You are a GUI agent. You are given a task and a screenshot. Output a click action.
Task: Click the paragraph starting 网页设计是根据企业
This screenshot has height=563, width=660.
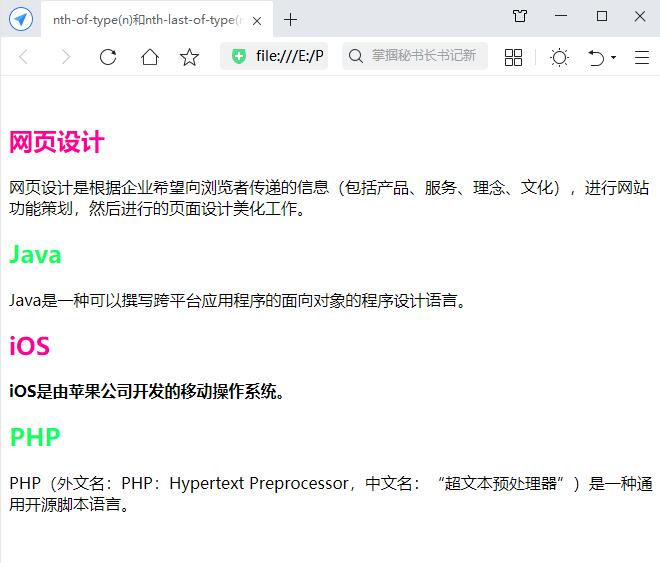click(329, 198)
